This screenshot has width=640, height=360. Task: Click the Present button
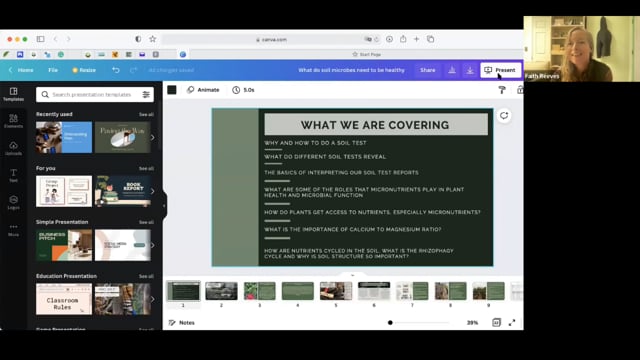[x=500, y=70]
